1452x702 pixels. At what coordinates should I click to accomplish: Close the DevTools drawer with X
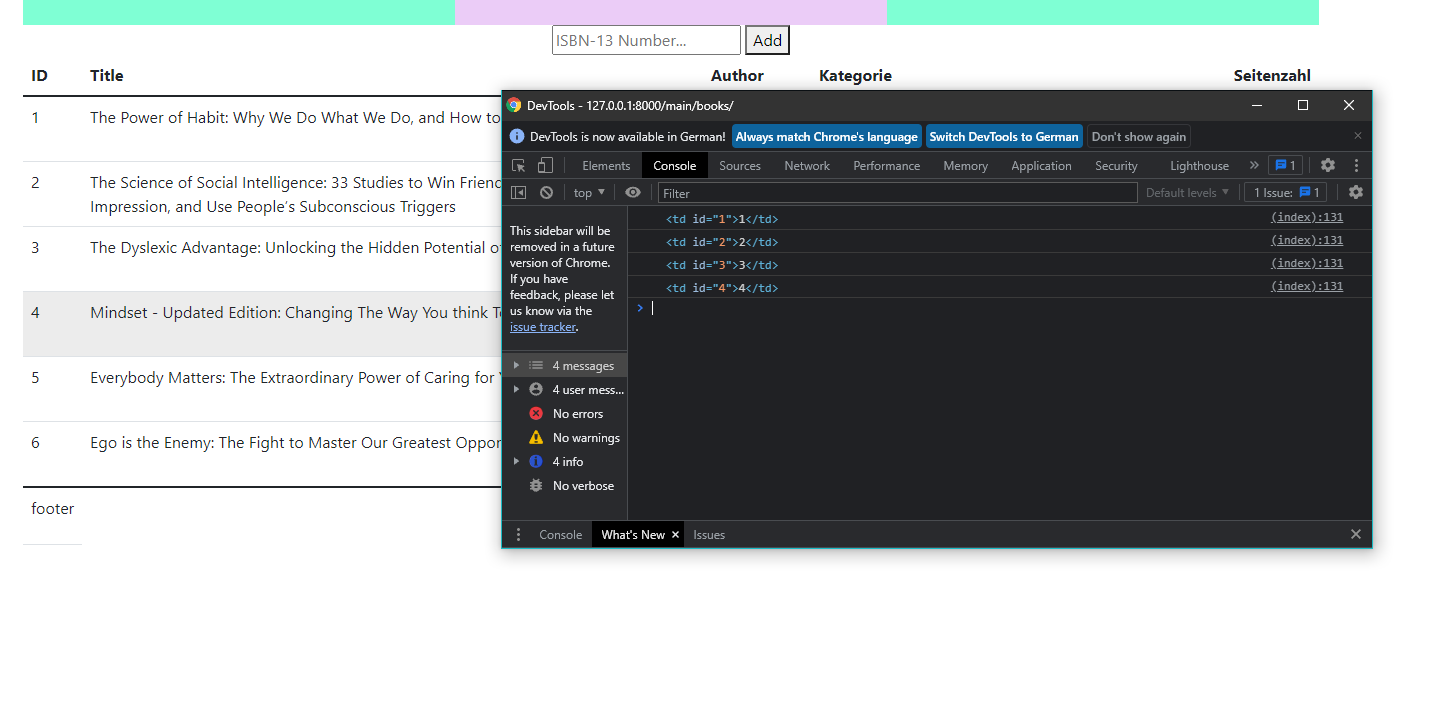point(1356,535)
